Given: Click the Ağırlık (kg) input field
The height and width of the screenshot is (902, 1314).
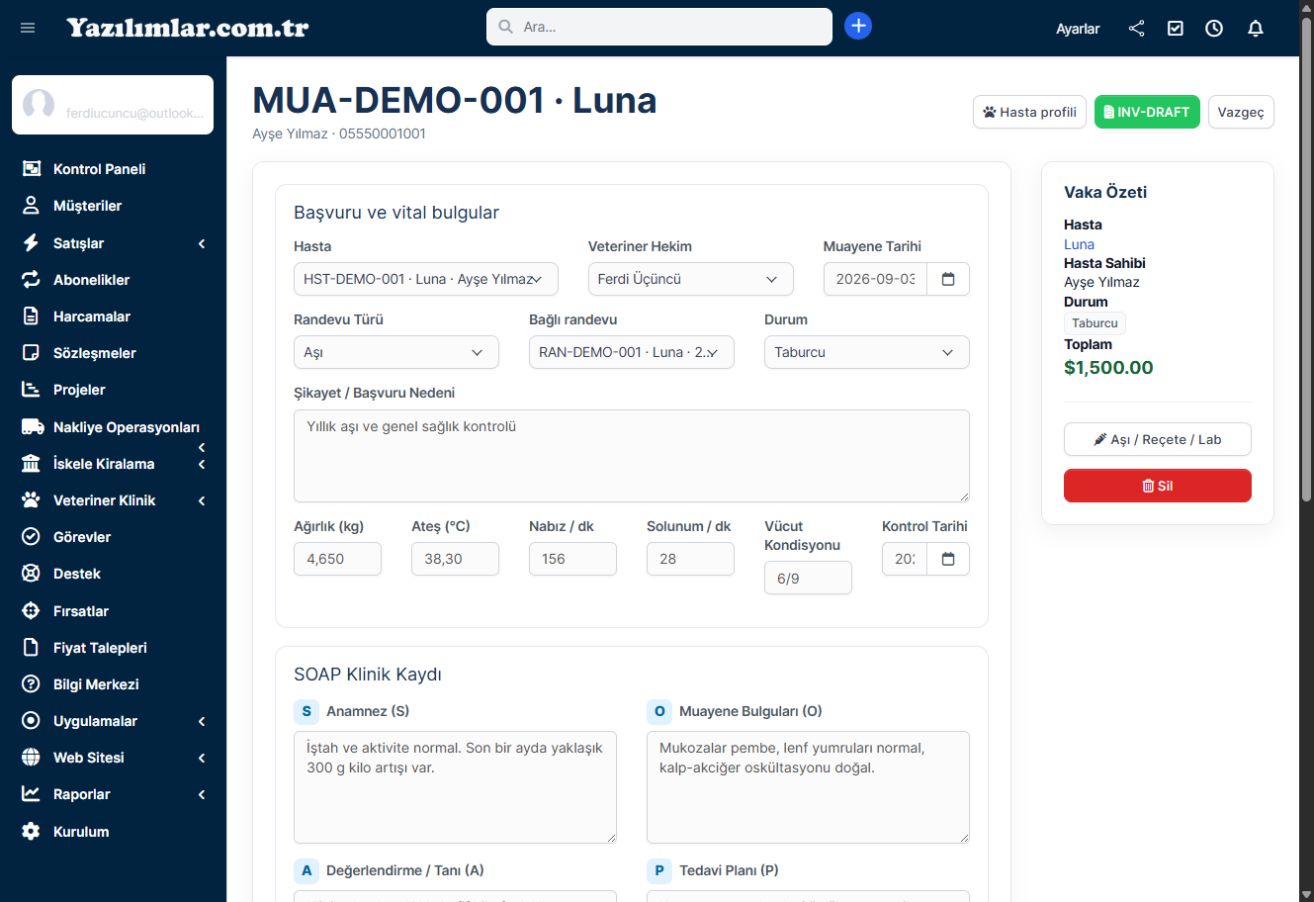Looking at the screenshot, I should point(338,559).
